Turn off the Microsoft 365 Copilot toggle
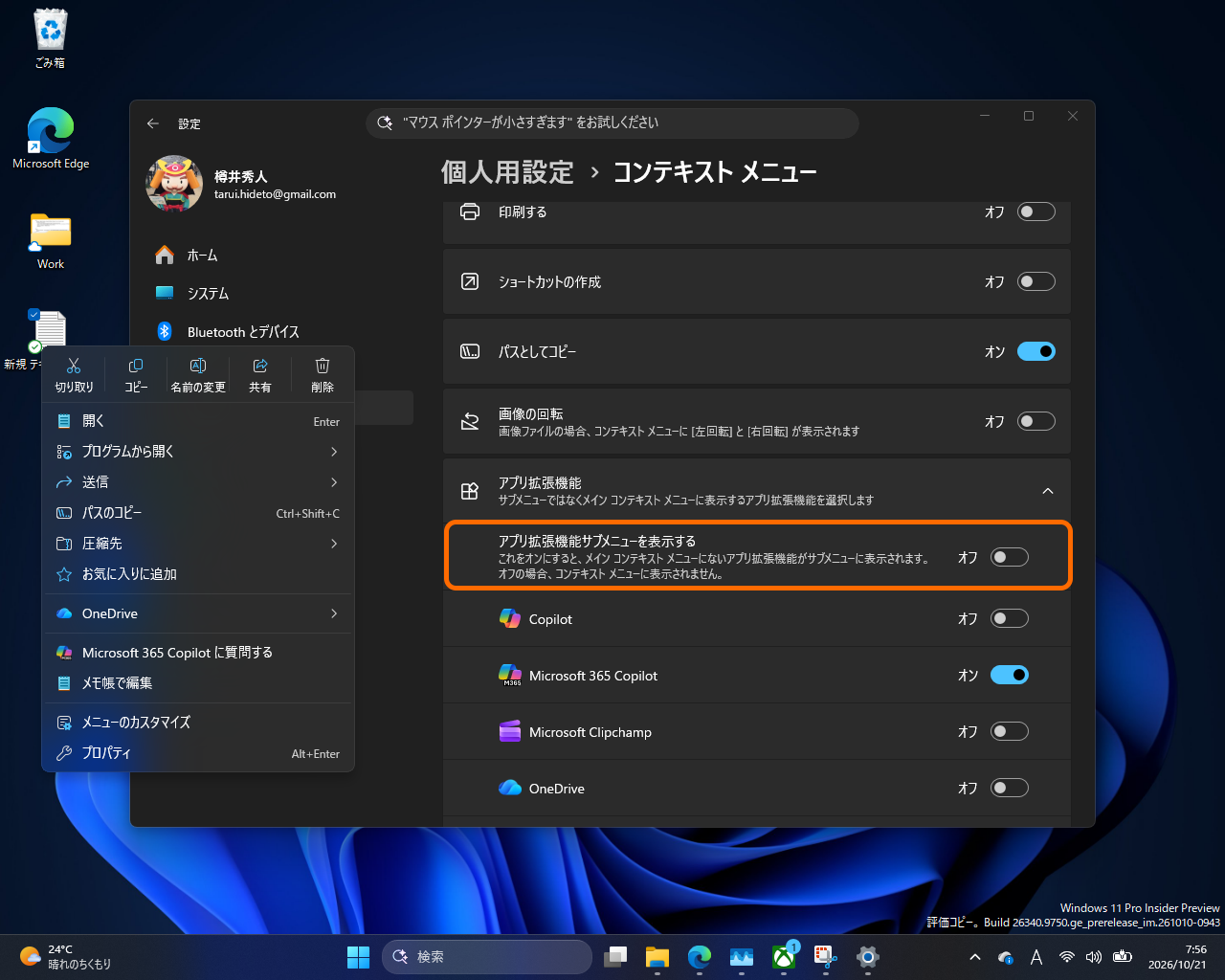 [1009, 675]
